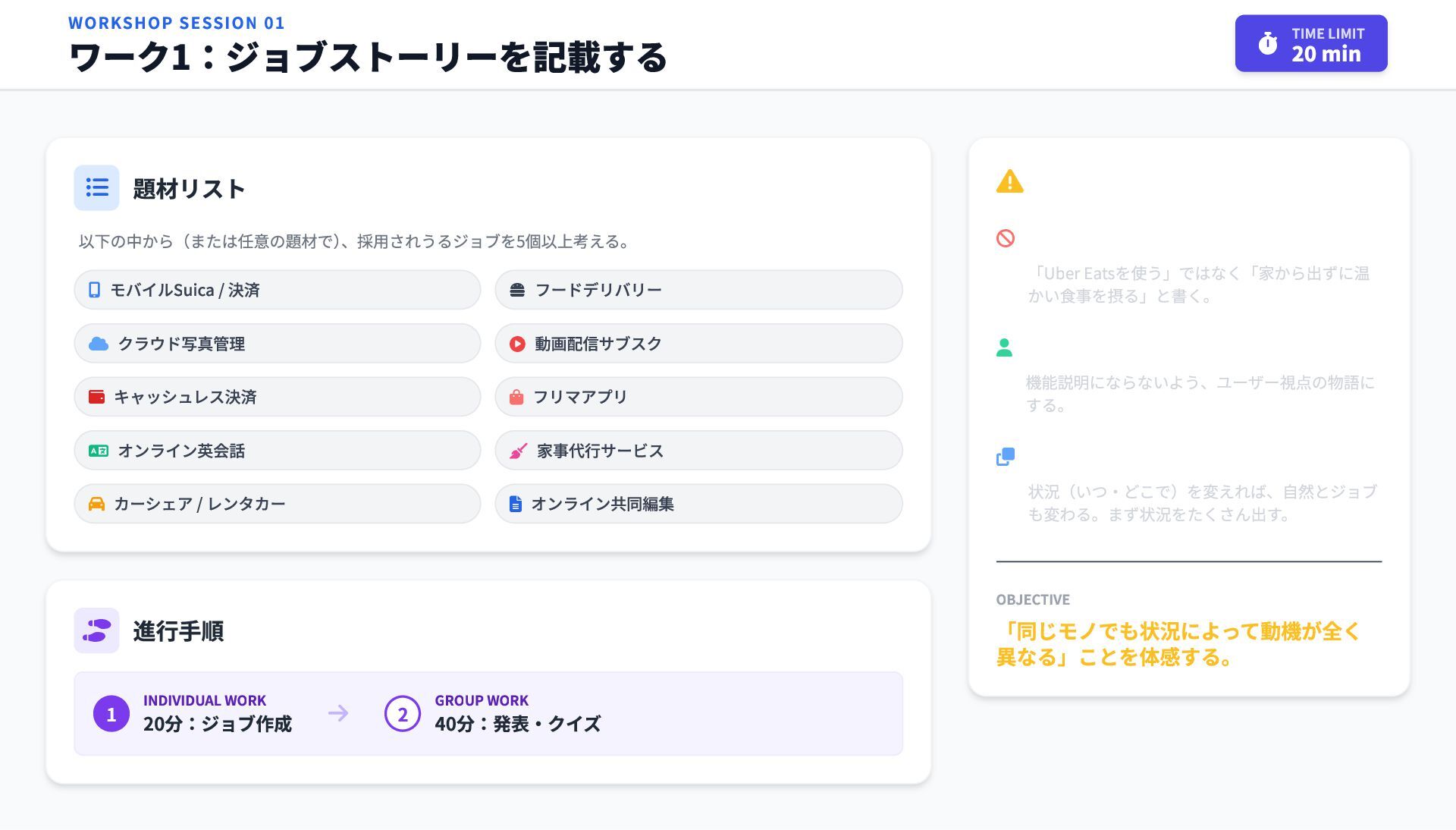Click the cloud icon in クラウド写真管理
The height and width of the screenshot is (830, 1456).
pos(99,344)
